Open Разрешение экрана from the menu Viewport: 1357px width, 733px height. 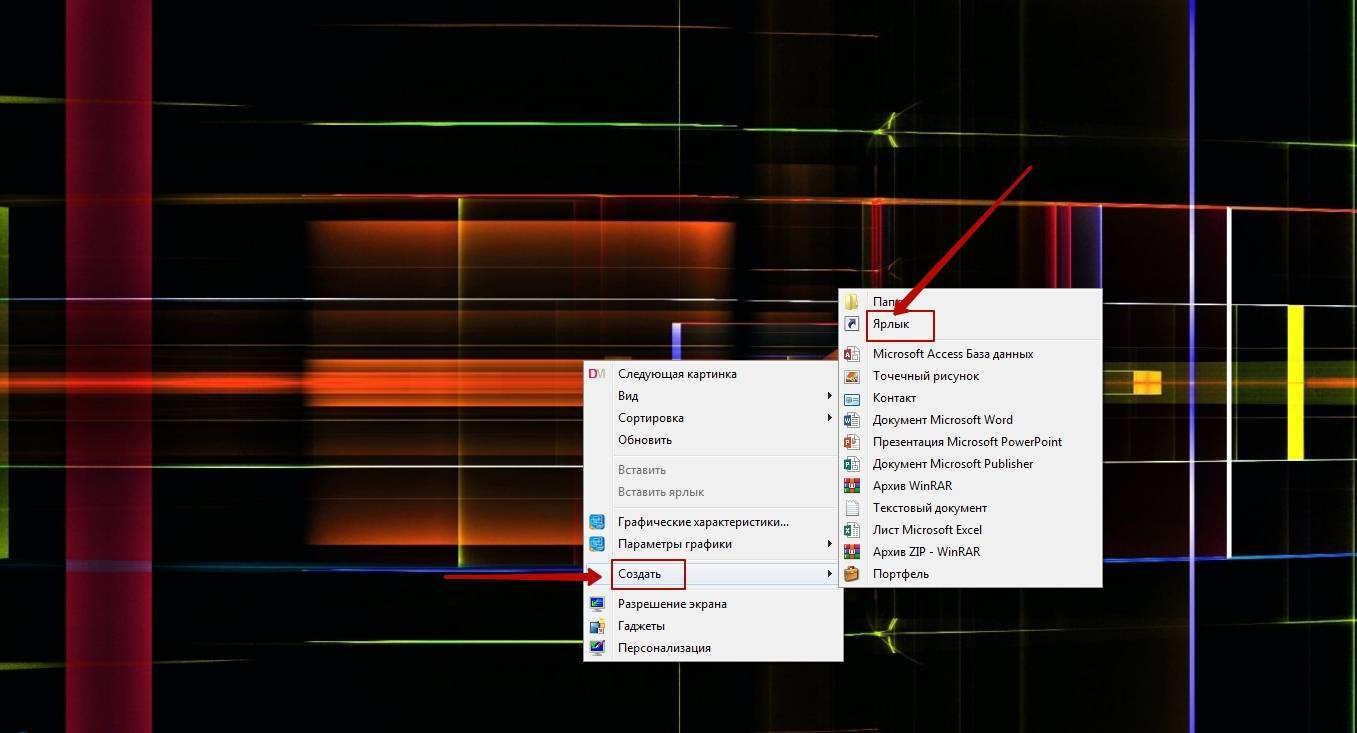[672, 604]
